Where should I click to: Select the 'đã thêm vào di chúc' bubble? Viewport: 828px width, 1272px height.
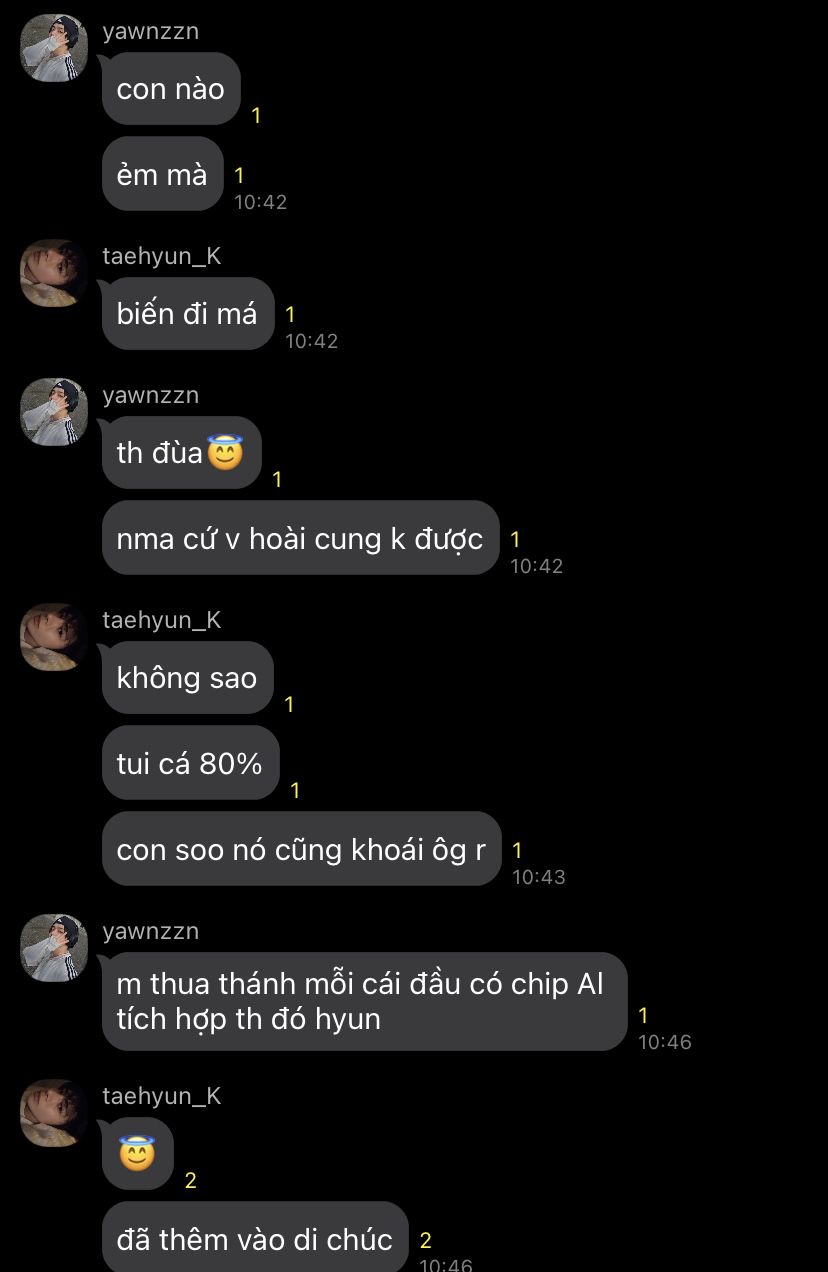(255, 1238)
